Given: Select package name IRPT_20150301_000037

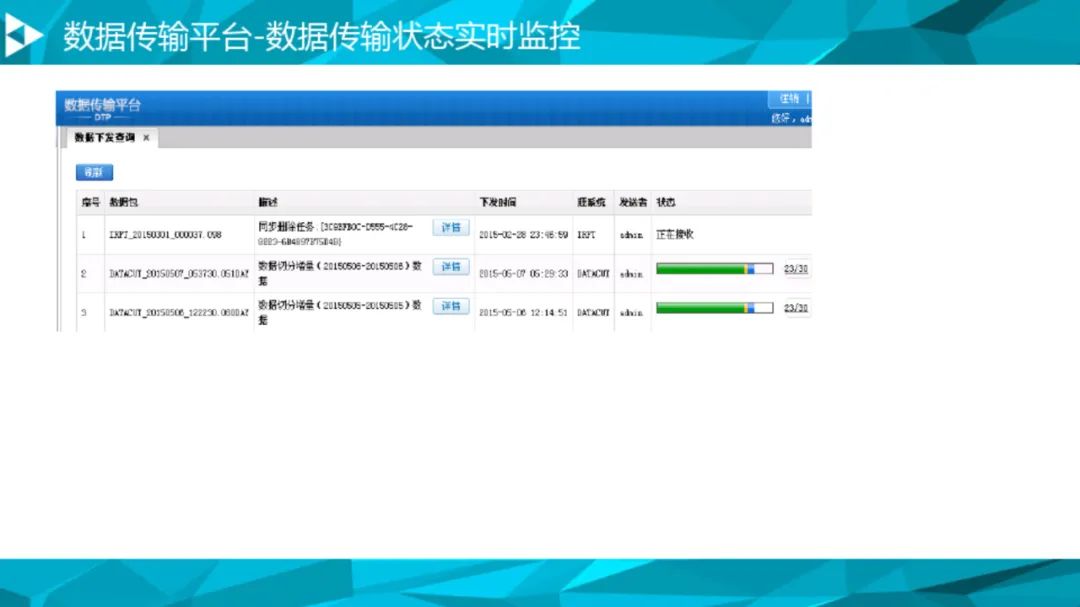Looking at the screenshot, I should coord(165,235).
